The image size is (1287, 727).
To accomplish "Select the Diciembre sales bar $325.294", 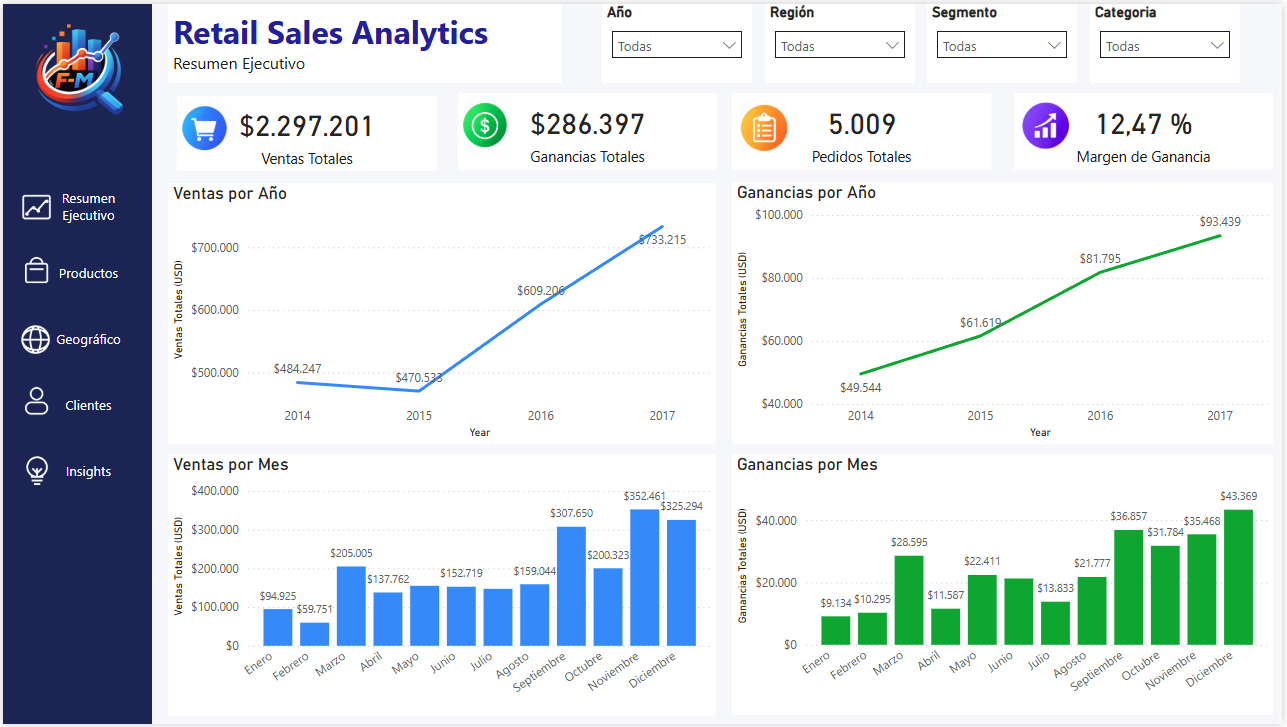I will [681, 583].
